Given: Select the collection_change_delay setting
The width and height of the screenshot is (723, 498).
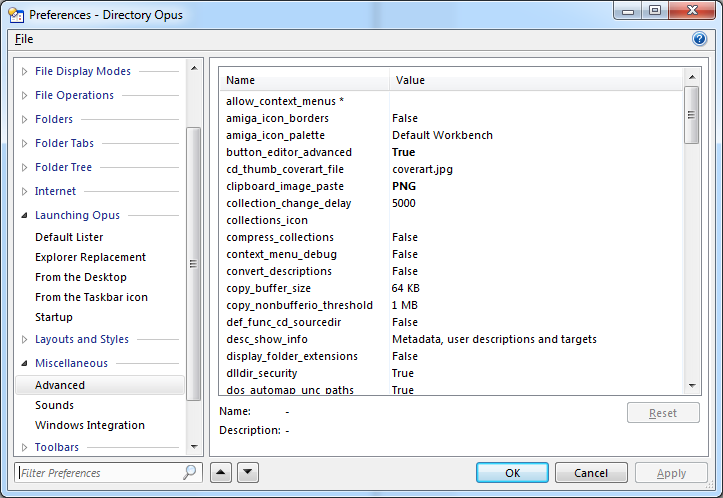Looking at the screenshot, I should coord(451,203).
